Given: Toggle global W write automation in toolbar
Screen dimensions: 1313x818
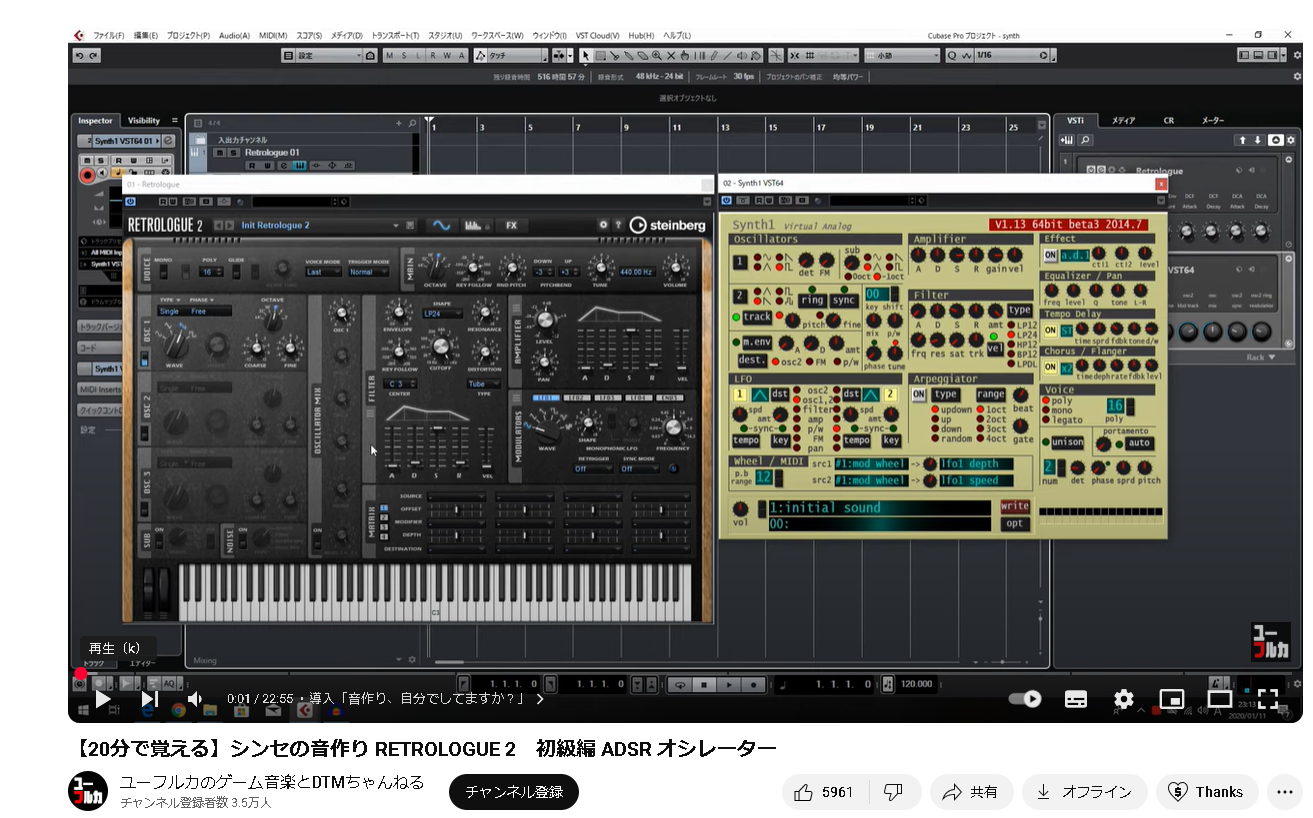Looking at the screenshot, I should (x=447, y=56).
